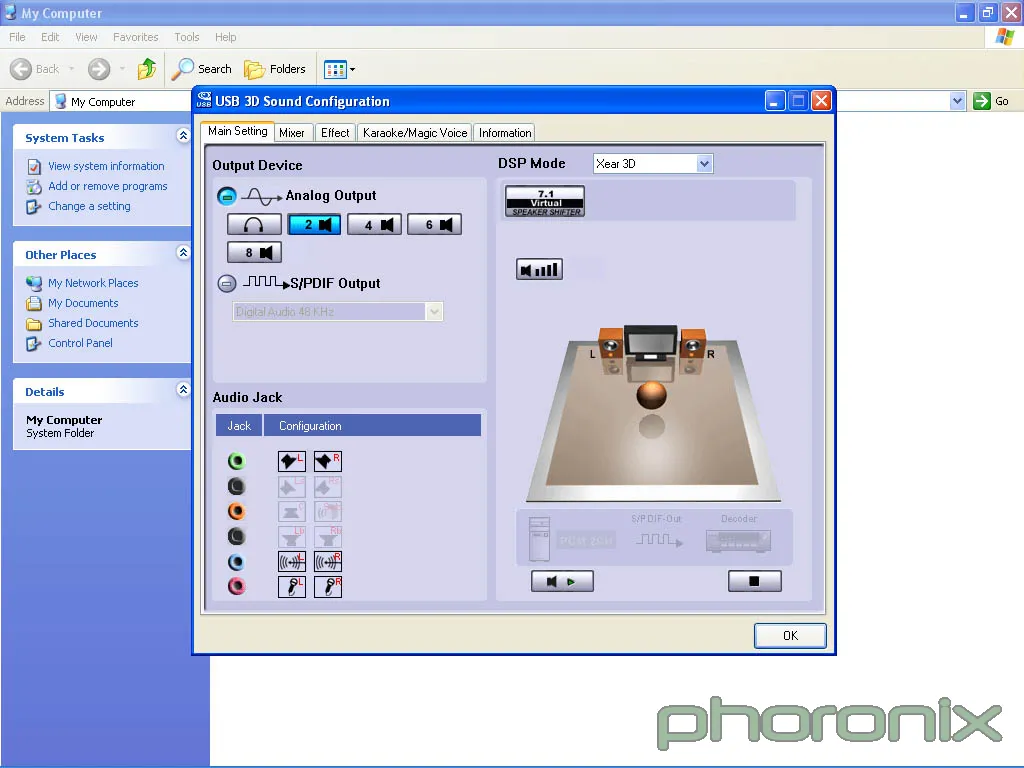Switch to Karaoke/Magic Voice tab
This screenshot has width=1024, height=768.
click(x=415, y=133)
